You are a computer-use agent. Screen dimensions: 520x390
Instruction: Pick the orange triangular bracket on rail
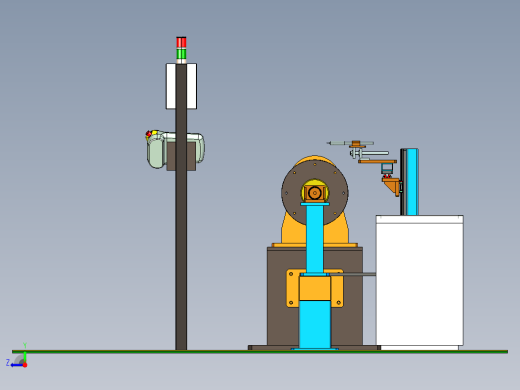[391, 187]
